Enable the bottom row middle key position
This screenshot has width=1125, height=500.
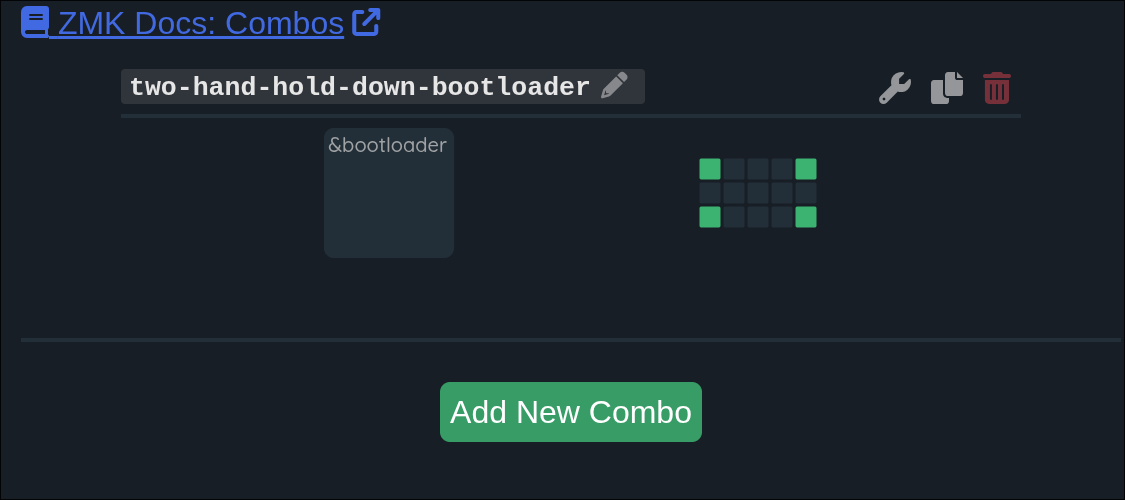(758, 217)
